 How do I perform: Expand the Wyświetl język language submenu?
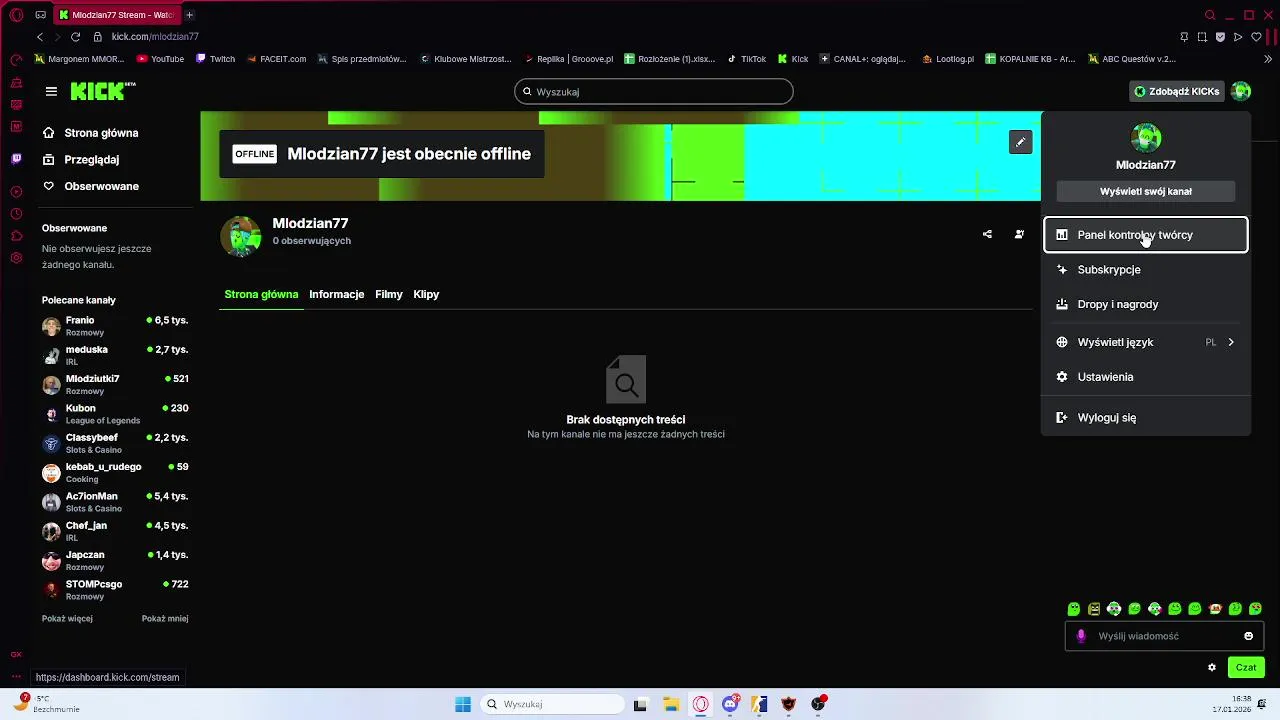pyautogui.click(x=1146, y=342)
